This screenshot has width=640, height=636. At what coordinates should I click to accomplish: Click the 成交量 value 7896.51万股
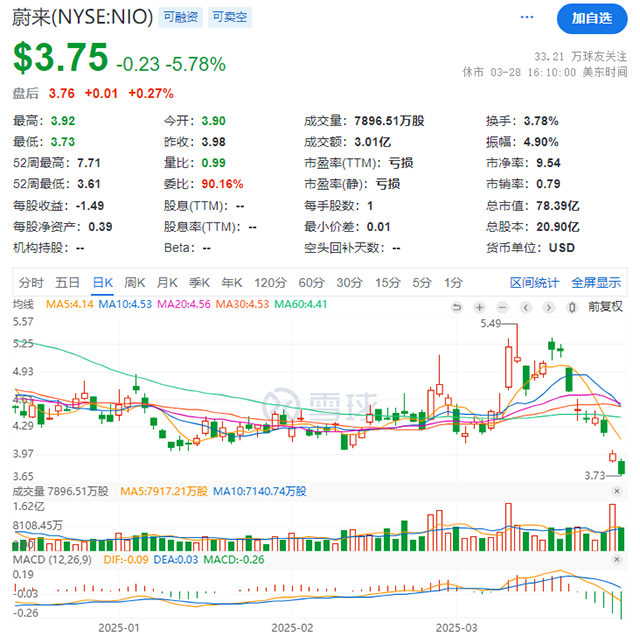(389, 121)
